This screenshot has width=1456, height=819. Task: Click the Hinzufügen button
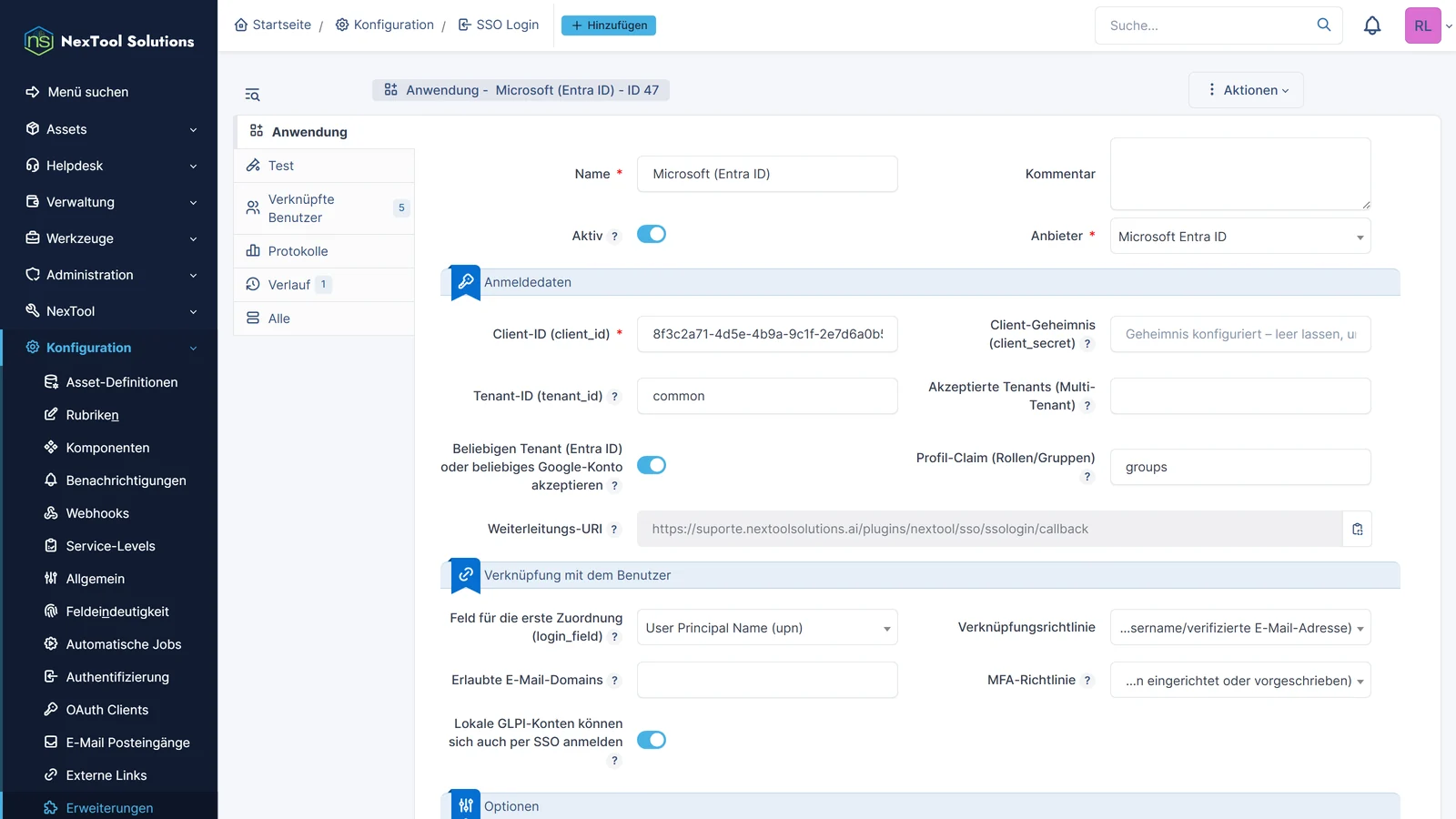pyautogui.click(x=609, y=25)
